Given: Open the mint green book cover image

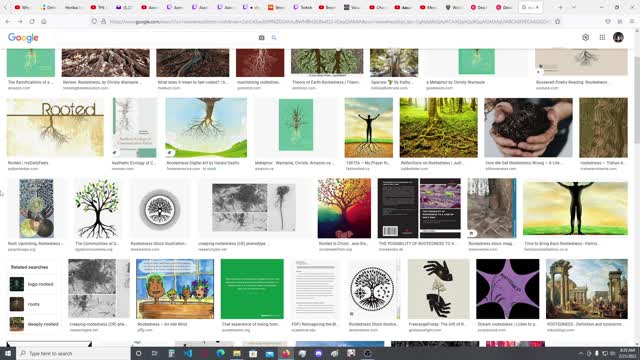Looking at the screenshot, I should coord(296,125).
